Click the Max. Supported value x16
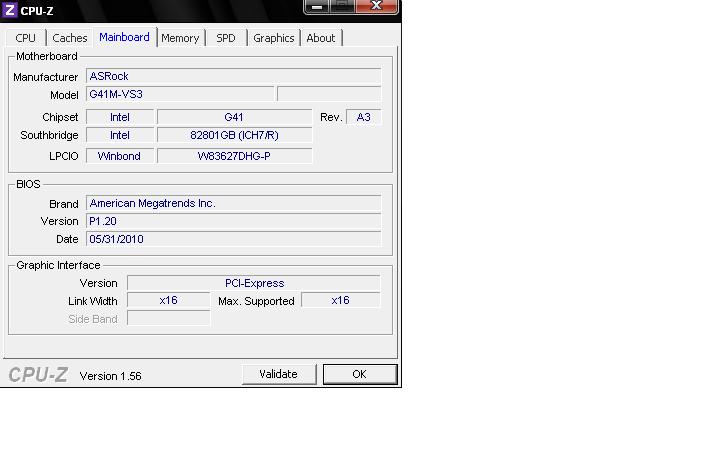720x450 pixels. point(340,300)
